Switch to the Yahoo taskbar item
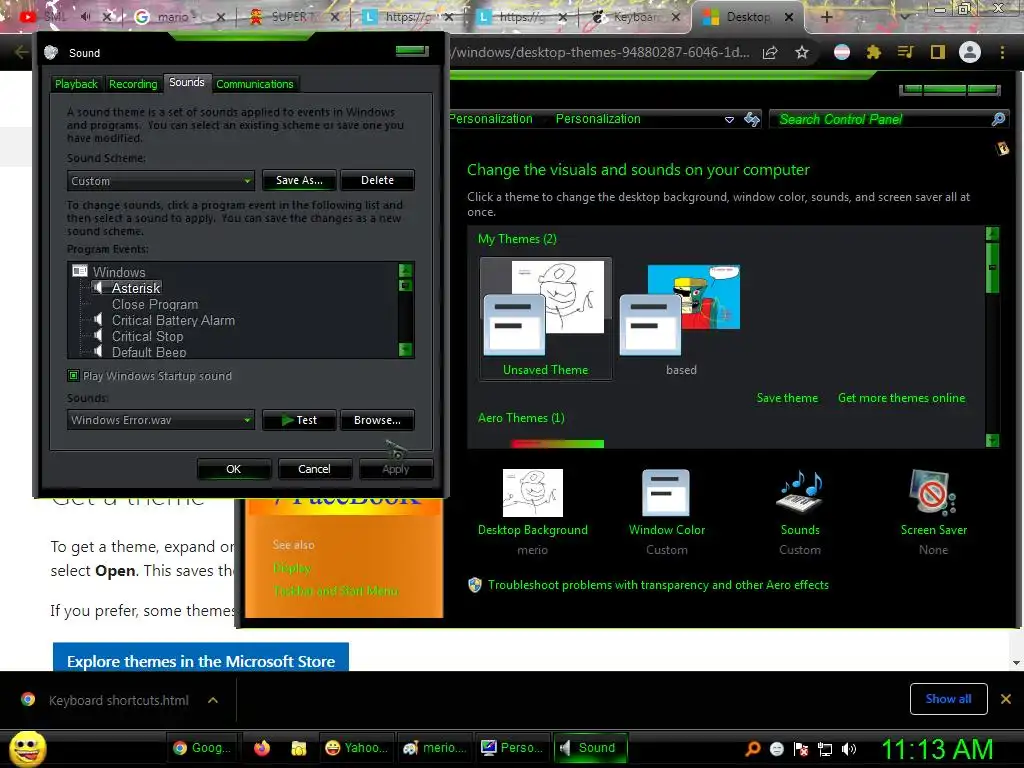Viewport: 1024px width, 768px height. (x=356, y=748)
